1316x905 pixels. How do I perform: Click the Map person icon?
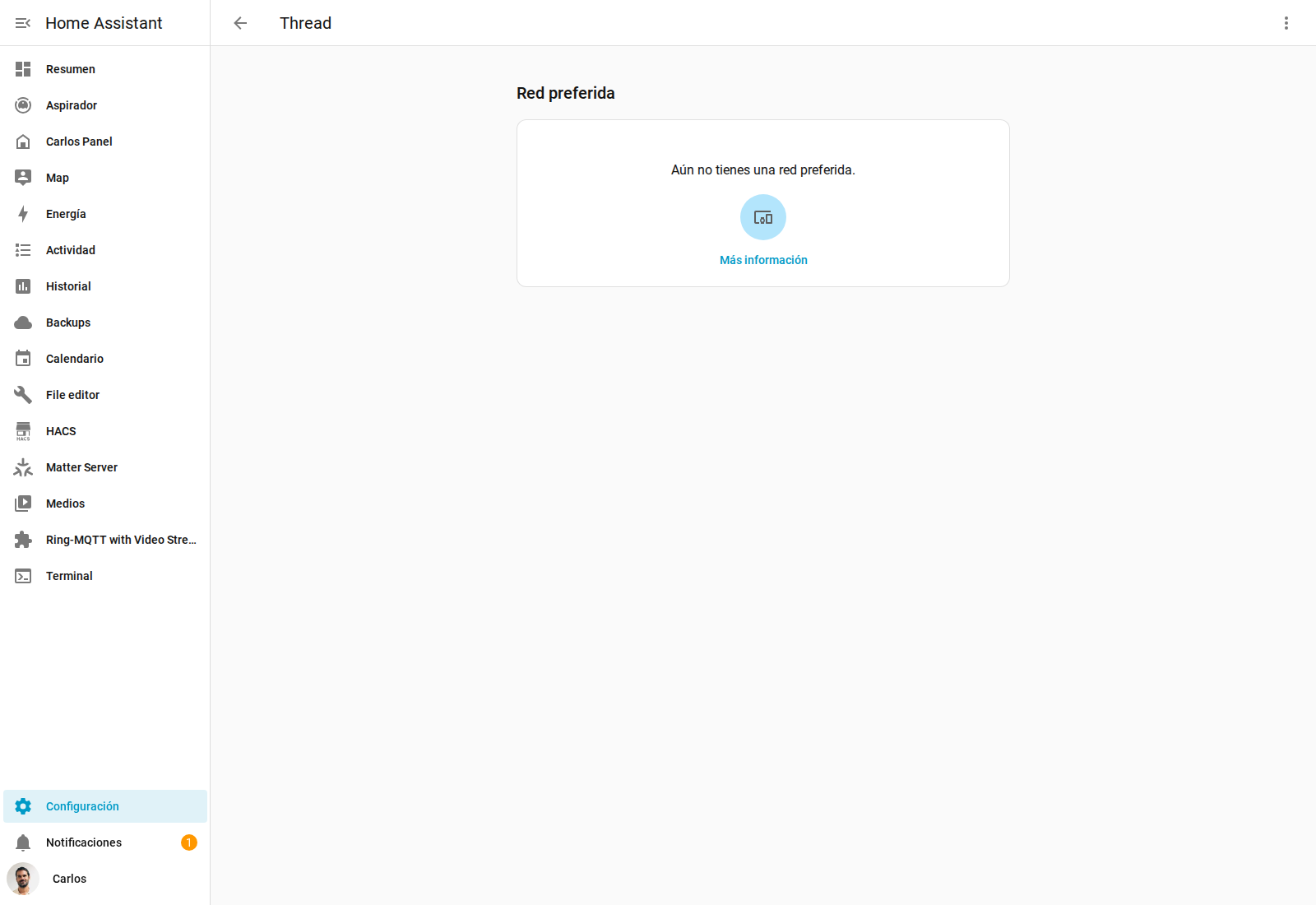pyautogui.click(x=23, y=178)
